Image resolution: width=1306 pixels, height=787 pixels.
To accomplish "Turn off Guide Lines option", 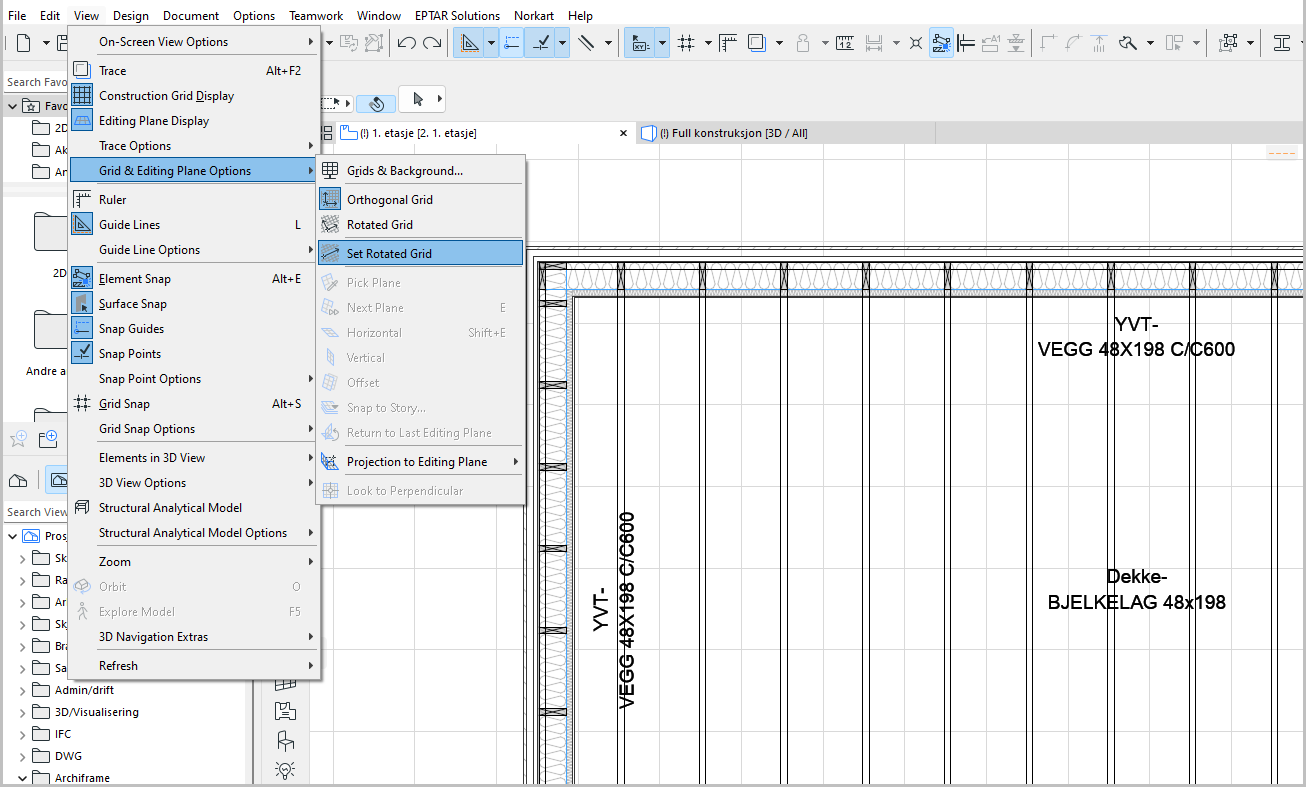I will [x=129, y=225].
